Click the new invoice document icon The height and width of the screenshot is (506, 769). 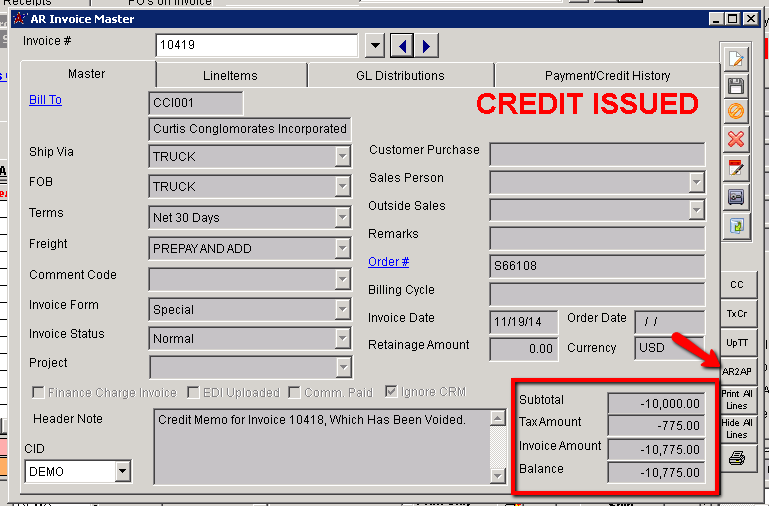(736, 58)
